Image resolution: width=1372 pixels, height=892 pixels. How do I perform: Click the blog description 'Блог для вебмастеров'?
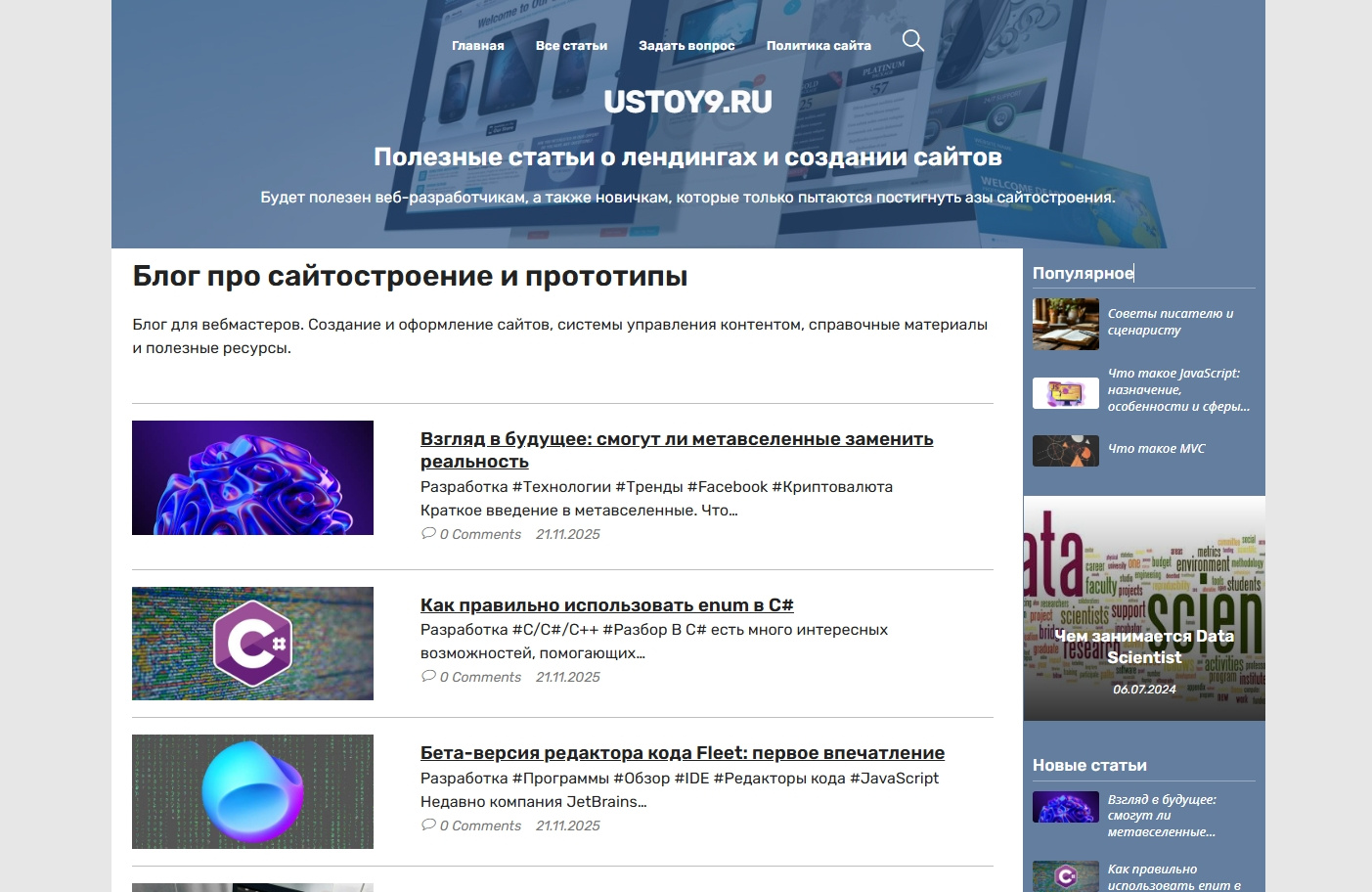(x=560, y=336)
